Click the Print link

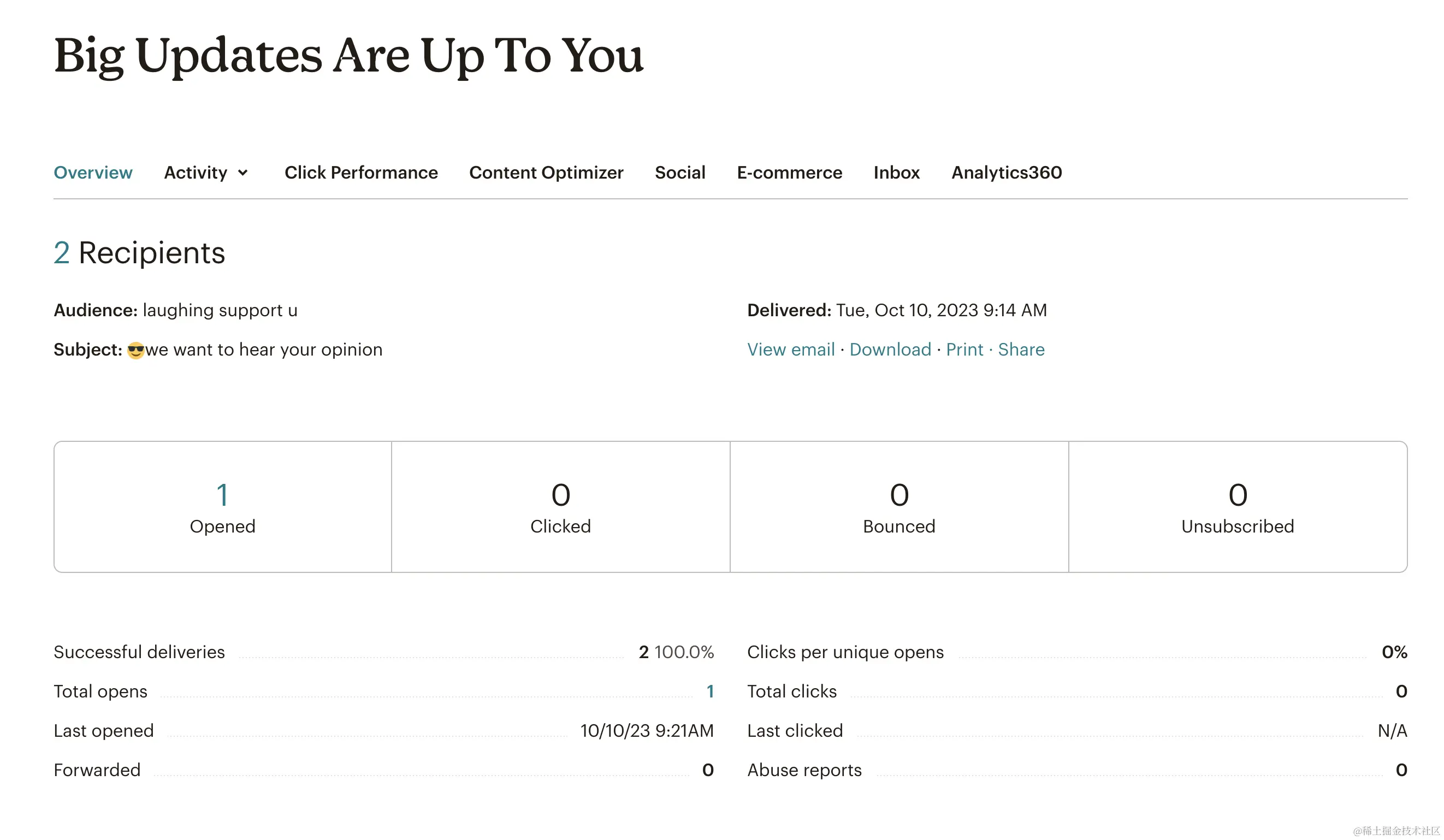pos(964,350)
